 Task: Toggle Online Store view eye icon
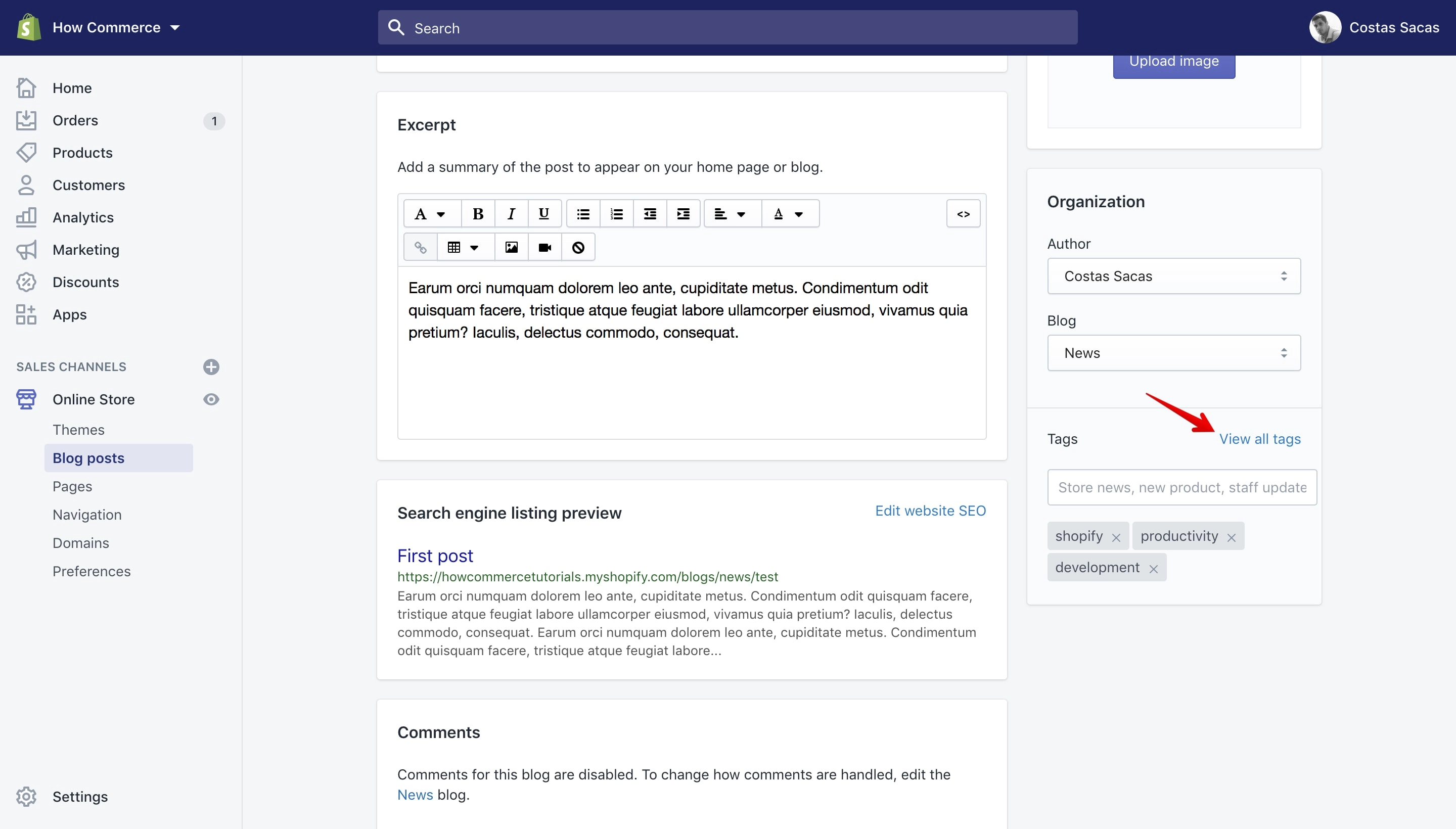coord(211,399)
